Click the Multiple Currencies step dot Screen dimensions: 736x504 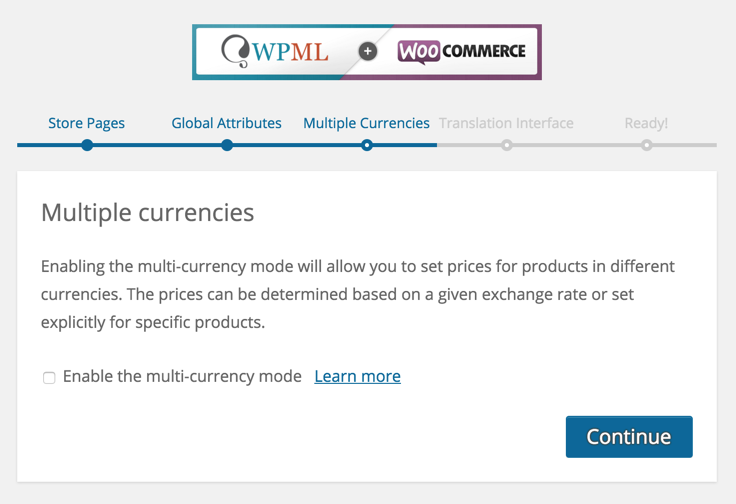(x=367, y=145)
